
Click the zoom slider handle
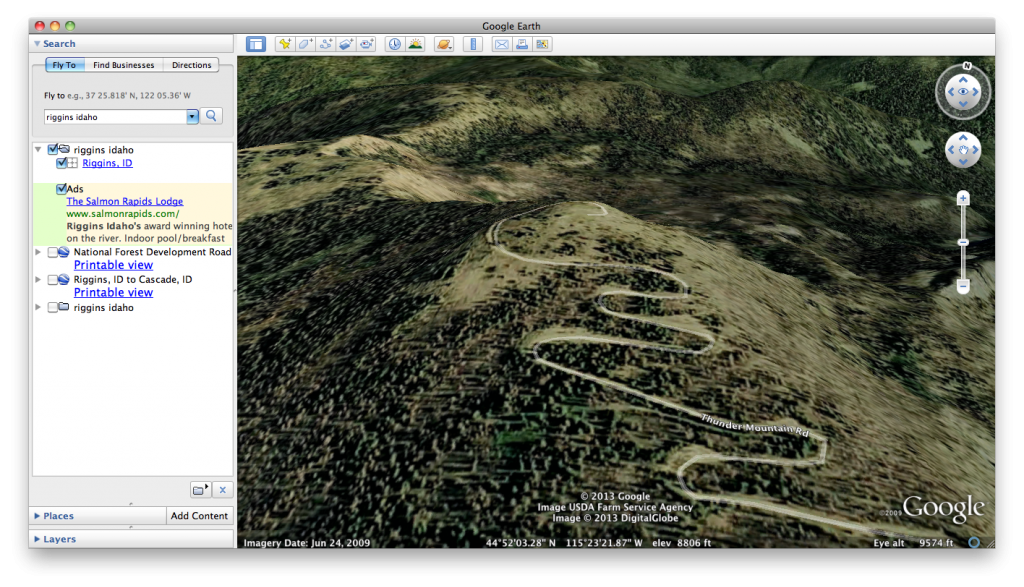point(963,242)
